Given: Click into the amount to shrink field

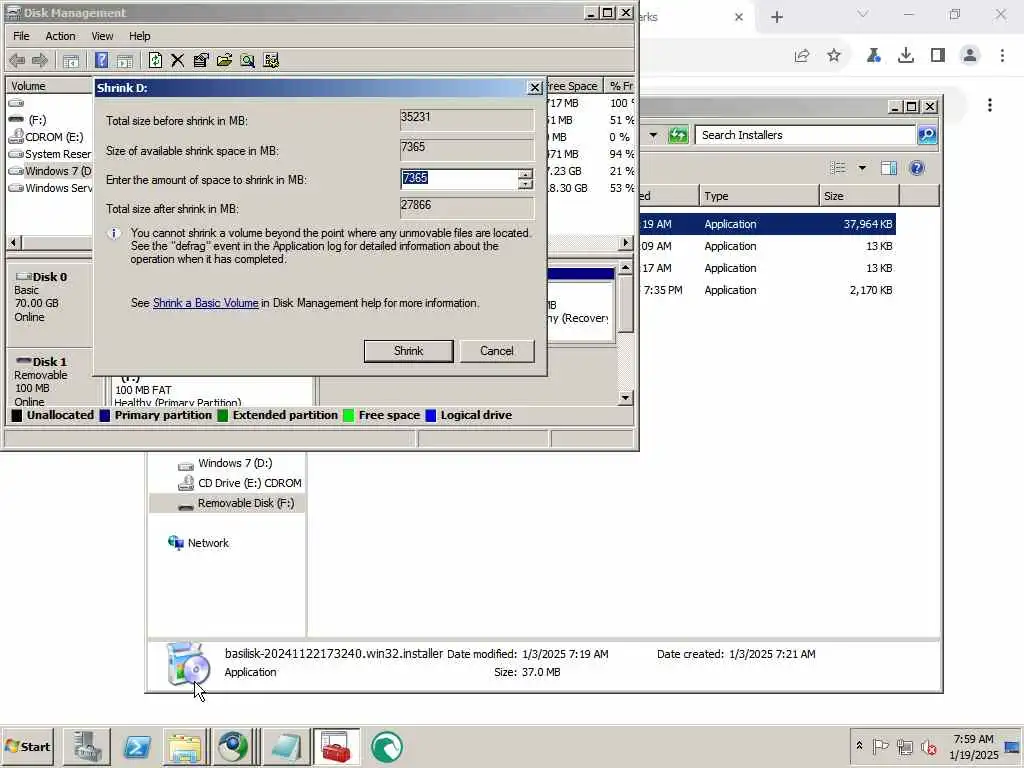Looking at the screenshot, I should point(459,179).
